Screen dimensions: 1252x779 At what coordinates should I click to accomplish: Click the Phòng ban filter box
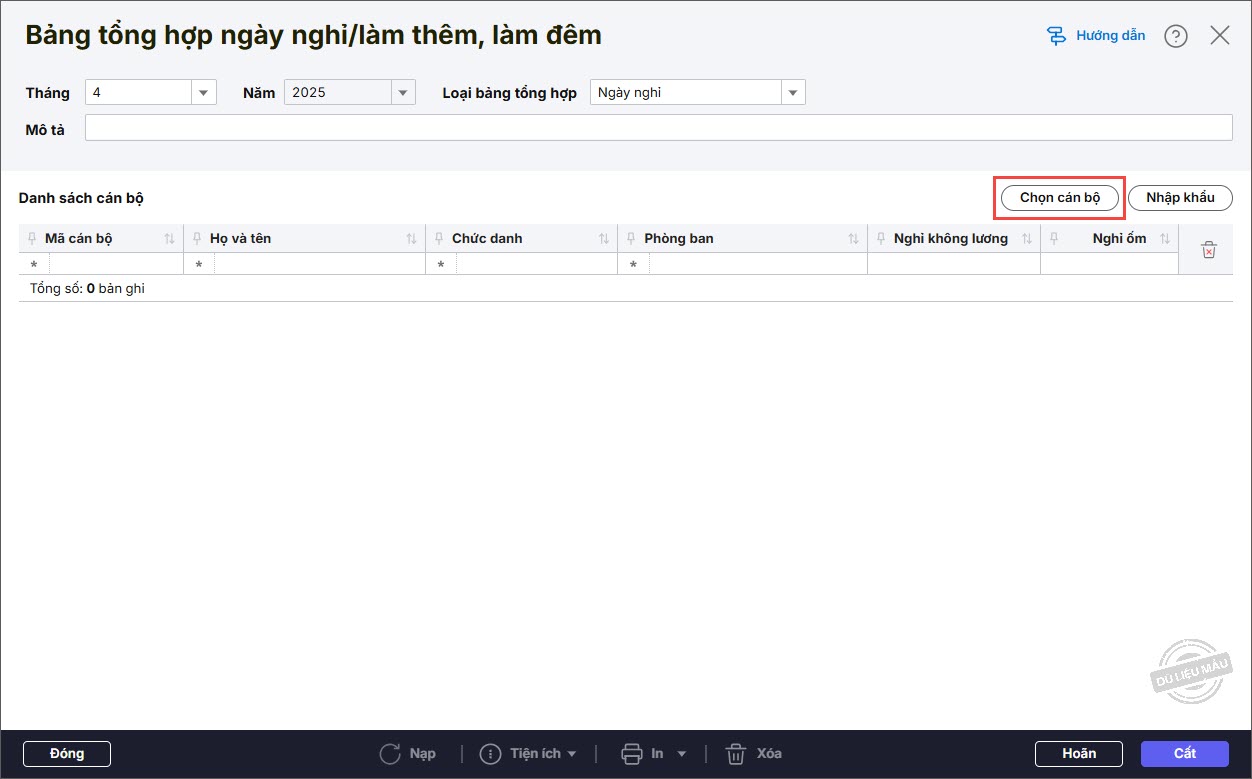tap(758, 264)
